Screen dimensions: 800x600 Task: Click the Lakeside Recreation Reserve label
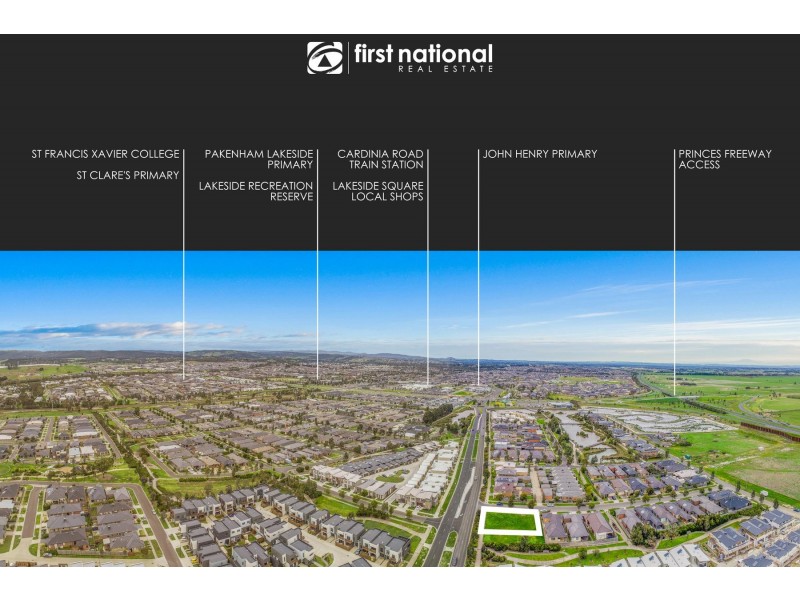256,191
